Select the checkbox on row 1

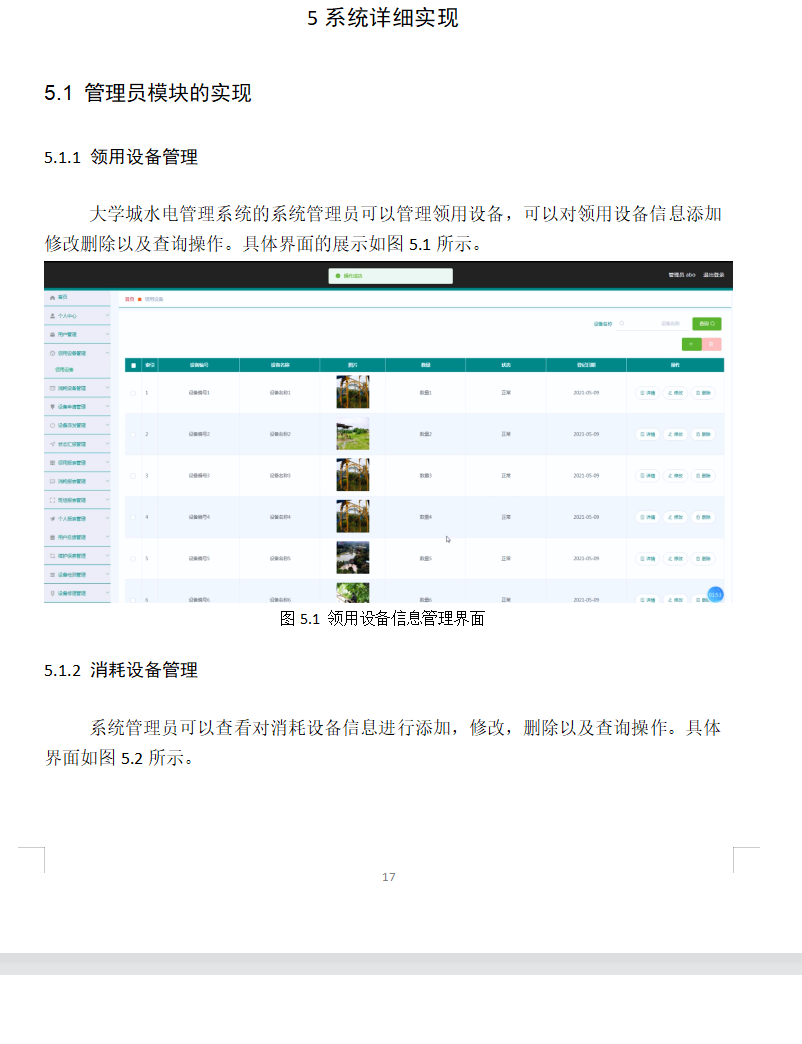[x=133, y=394]
